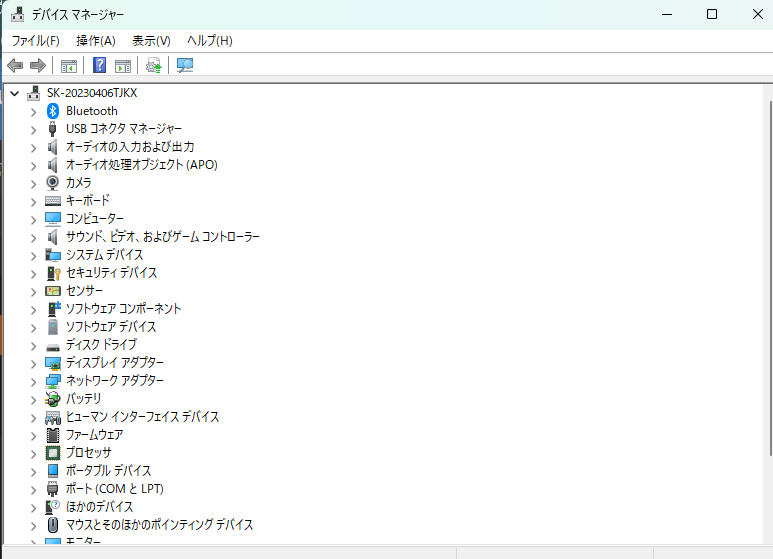Select the ほかのデバイス label
This screenshot has width=773, height=559.
(100, 506)
